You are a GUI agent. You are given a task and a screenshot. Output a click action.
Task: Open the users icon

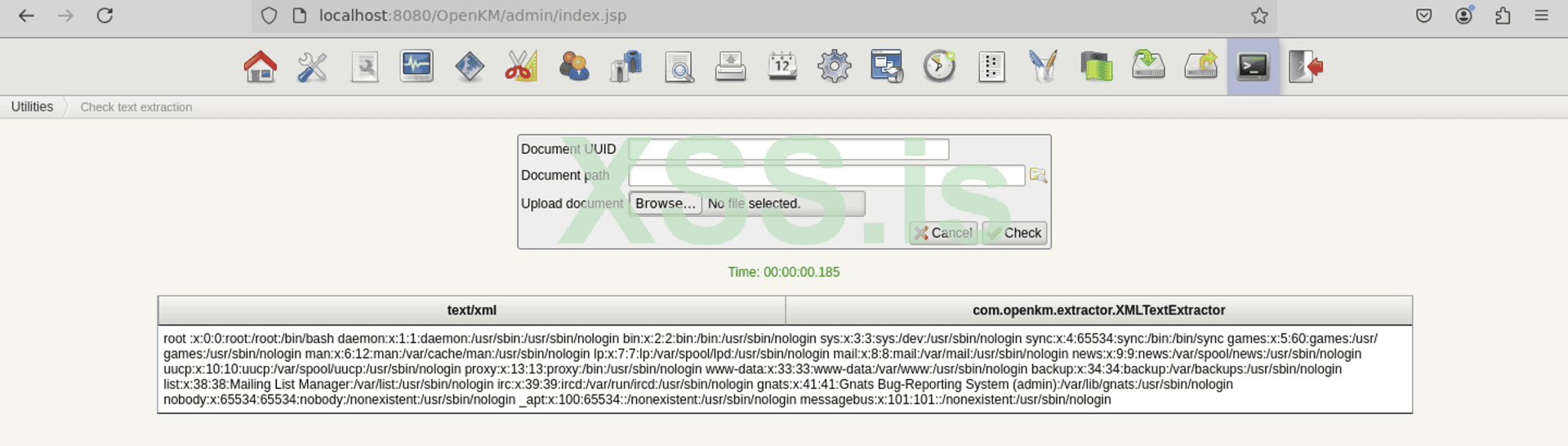tap(573, 66)
